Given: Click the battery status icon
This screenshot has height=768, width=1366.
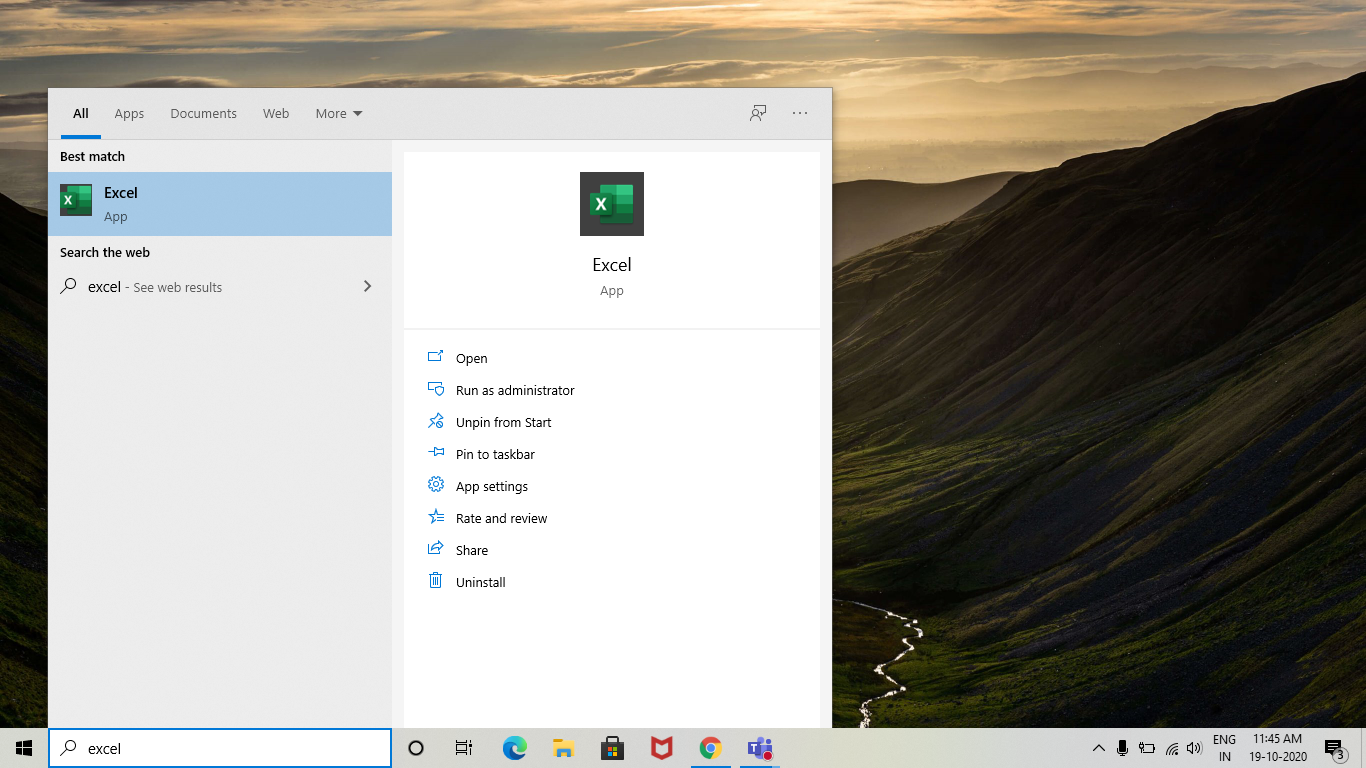Looking at the screenshot, I should pyautogui.click(x=1146, y=748).
